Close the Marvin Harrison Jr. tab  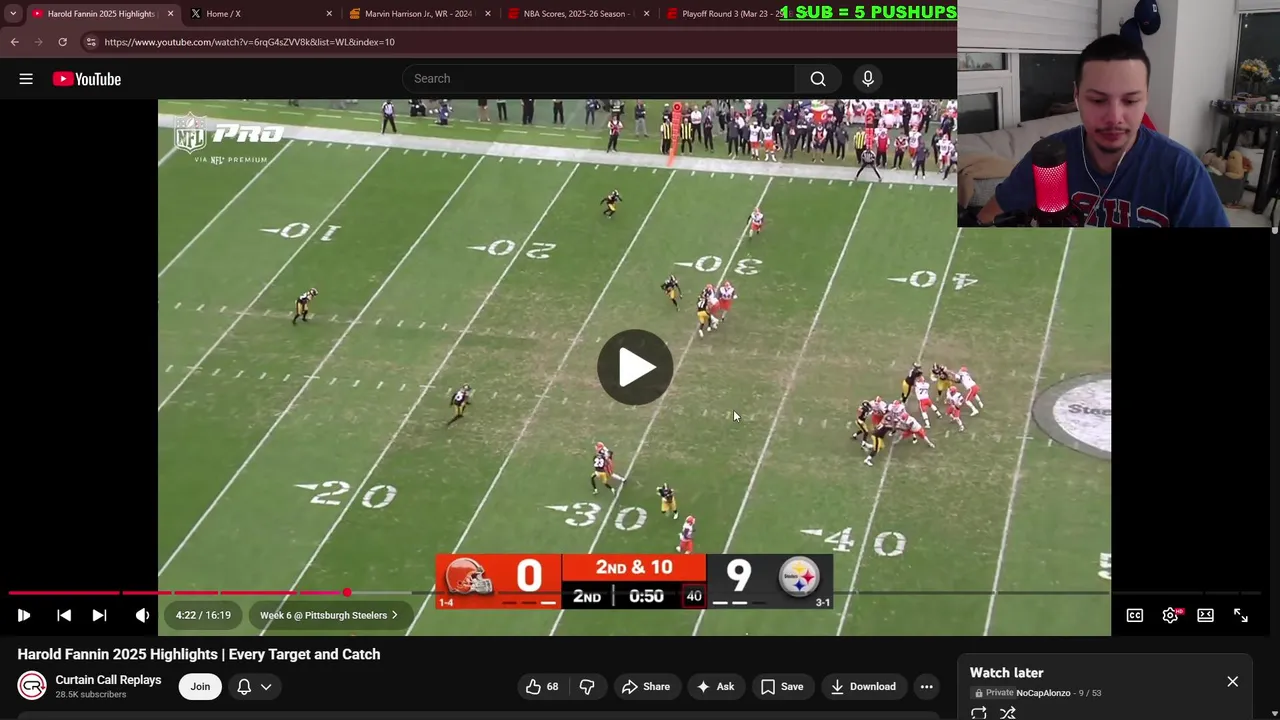488,14
